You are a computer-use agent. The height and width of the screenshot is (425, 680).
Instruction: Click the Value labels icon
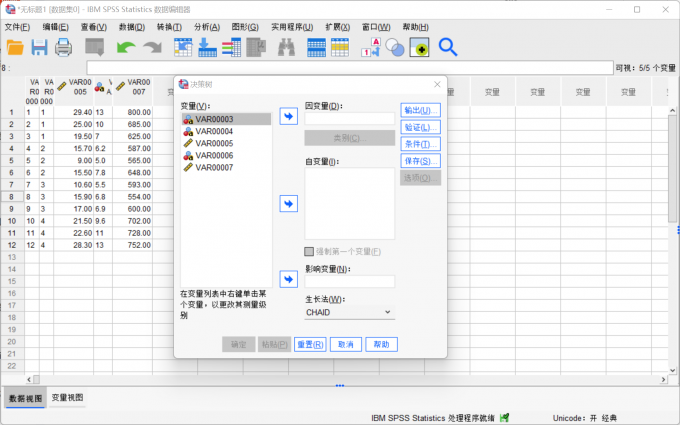tap(371, 47)
